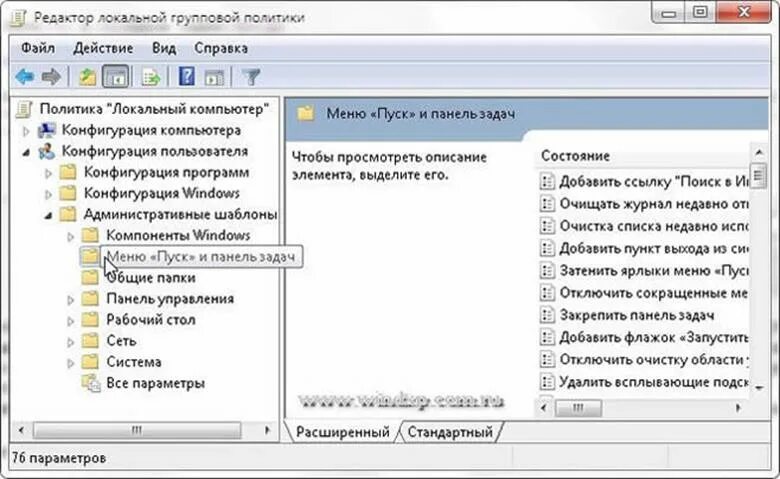This screenshot has width=780, height=479.
Task: Toggle the action pane toolbar icon
Action: (x=214, y=78)
